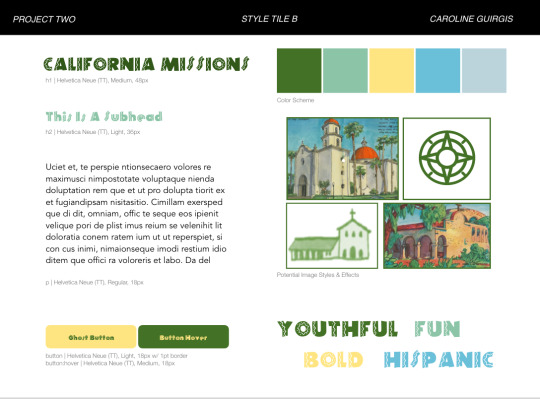Pick the light gray-blue color swatch
540x399 pixels.
click(x=484, y=71)
